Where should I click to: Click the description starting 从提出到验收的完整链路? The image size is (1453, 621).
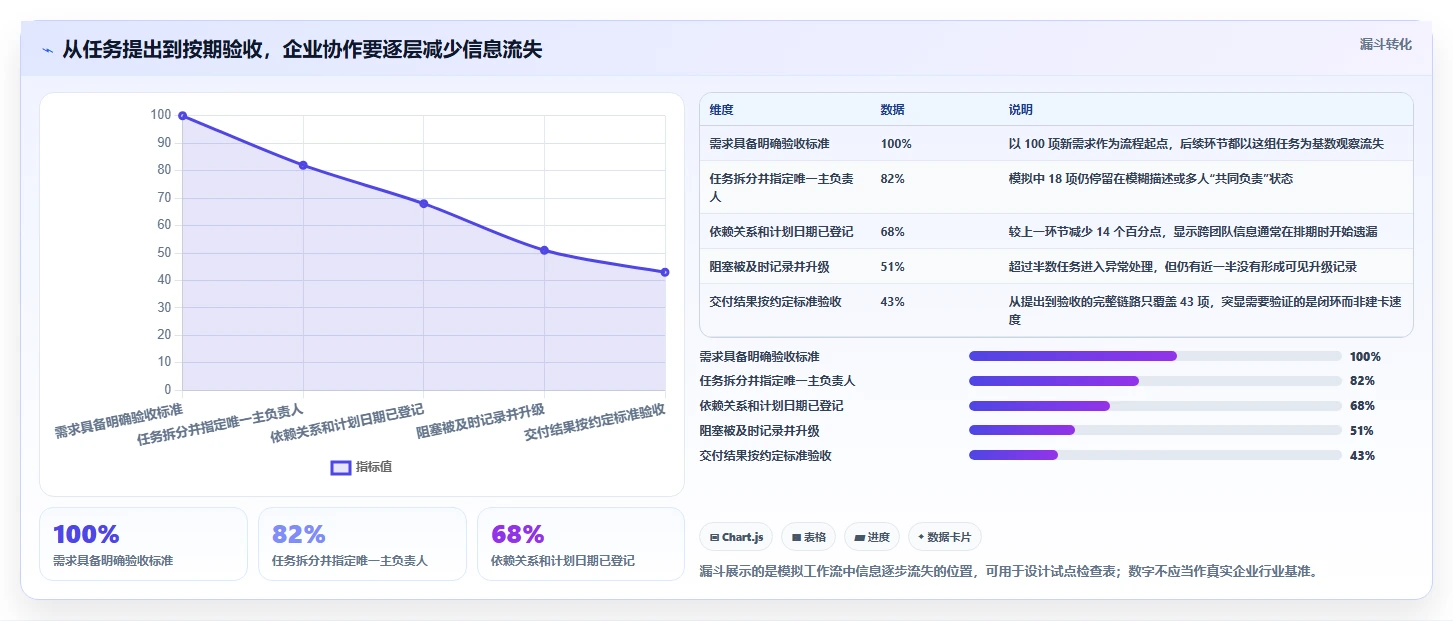pyautogui.click(x=1203, y=310)
